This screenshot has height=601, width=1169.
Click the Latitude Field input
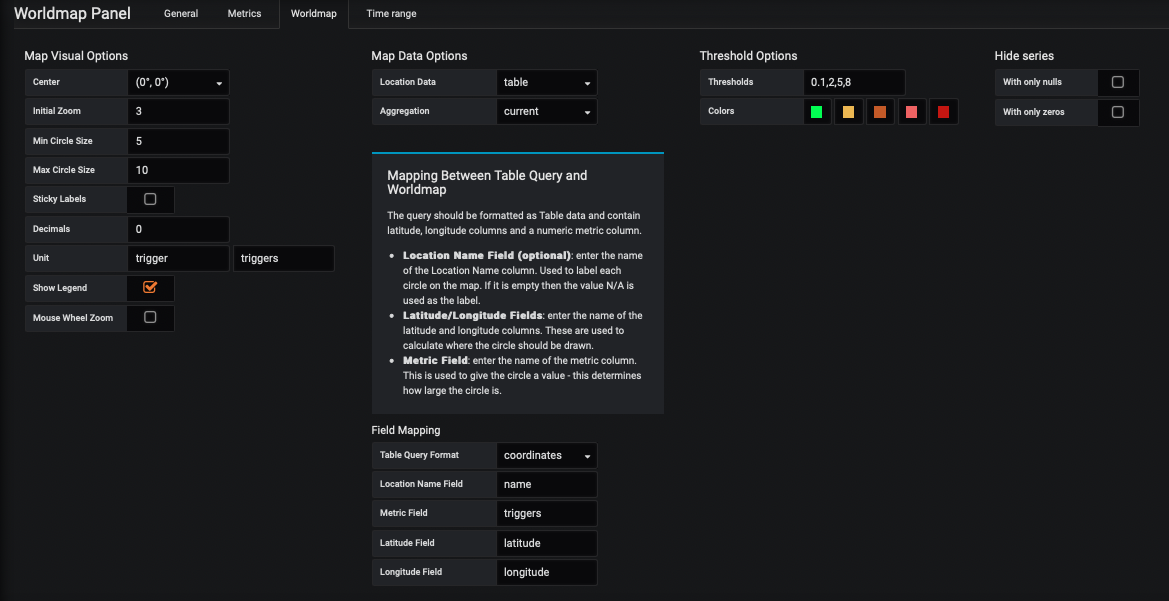[546, 542]
